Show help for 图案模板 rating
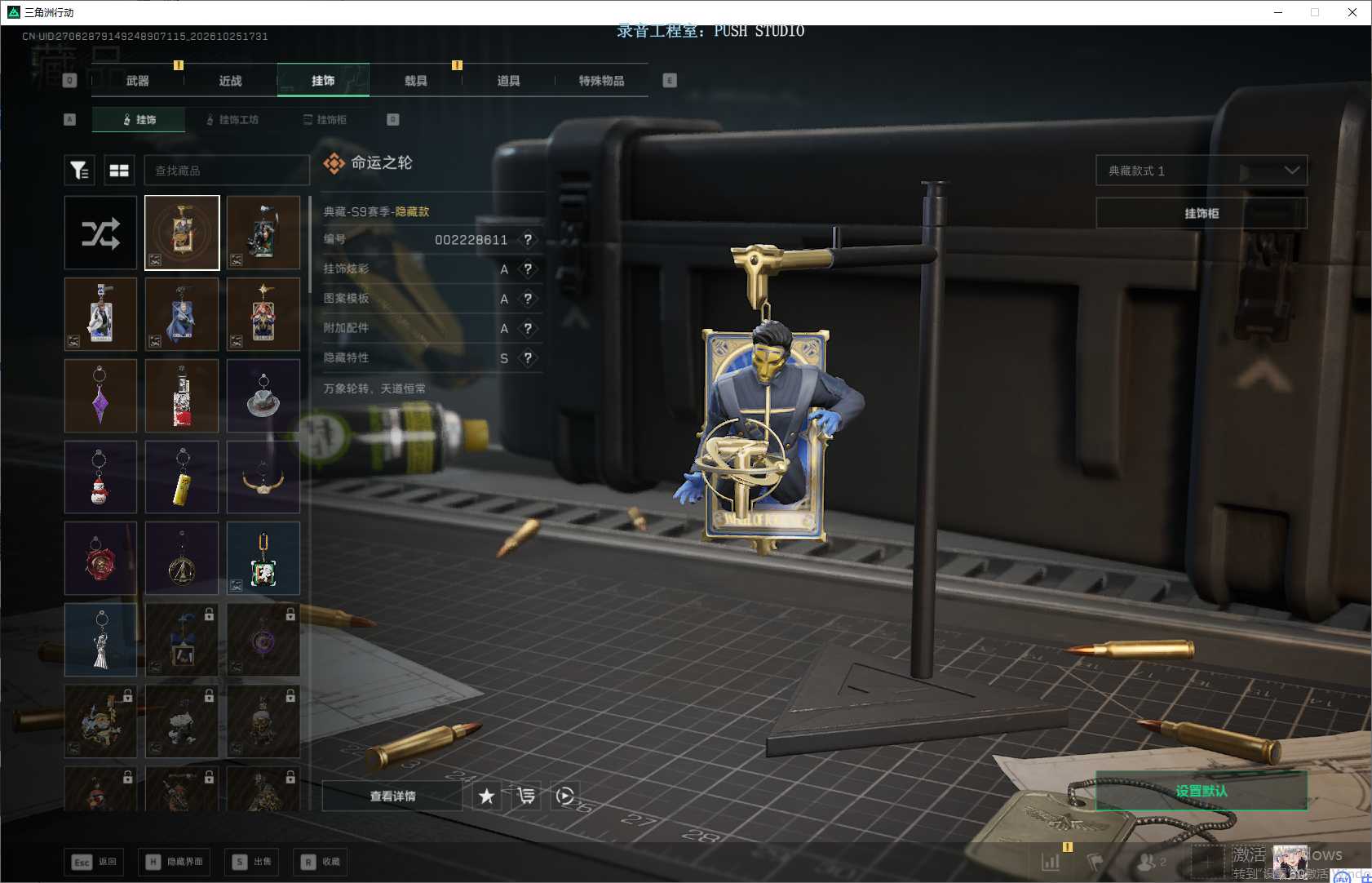Viewport: 1372px width, 883px height. coord(528,299)
